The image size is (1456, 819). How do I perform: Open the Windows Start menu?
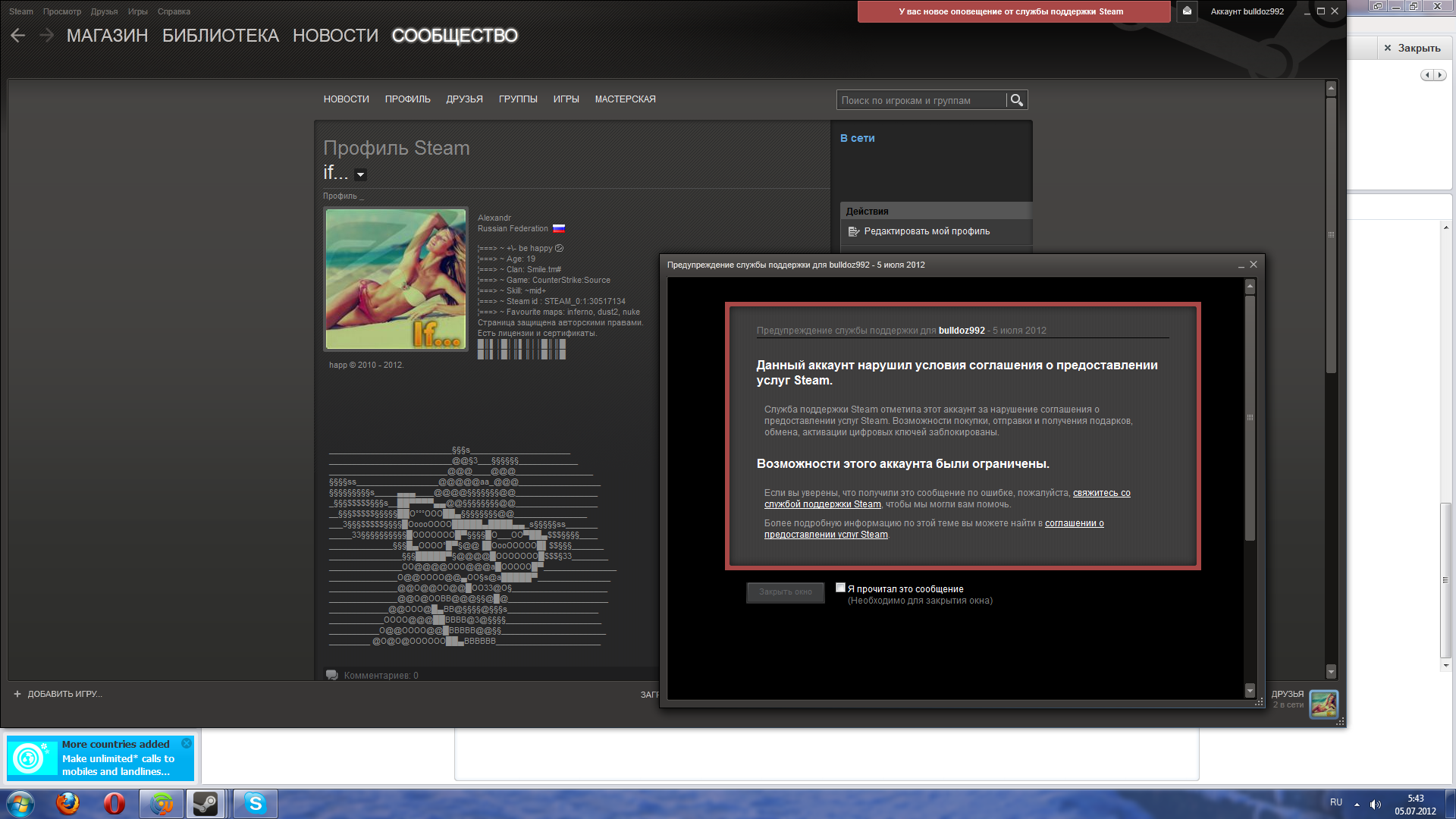(20, 803)
